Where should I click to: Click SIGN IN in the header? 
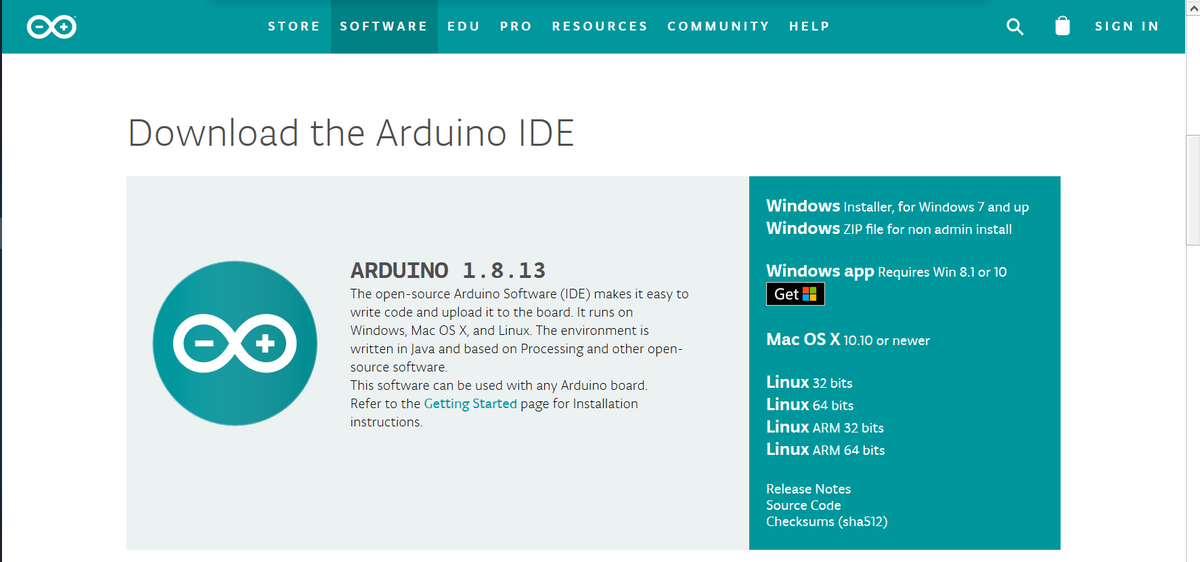tap(1127, 27)
